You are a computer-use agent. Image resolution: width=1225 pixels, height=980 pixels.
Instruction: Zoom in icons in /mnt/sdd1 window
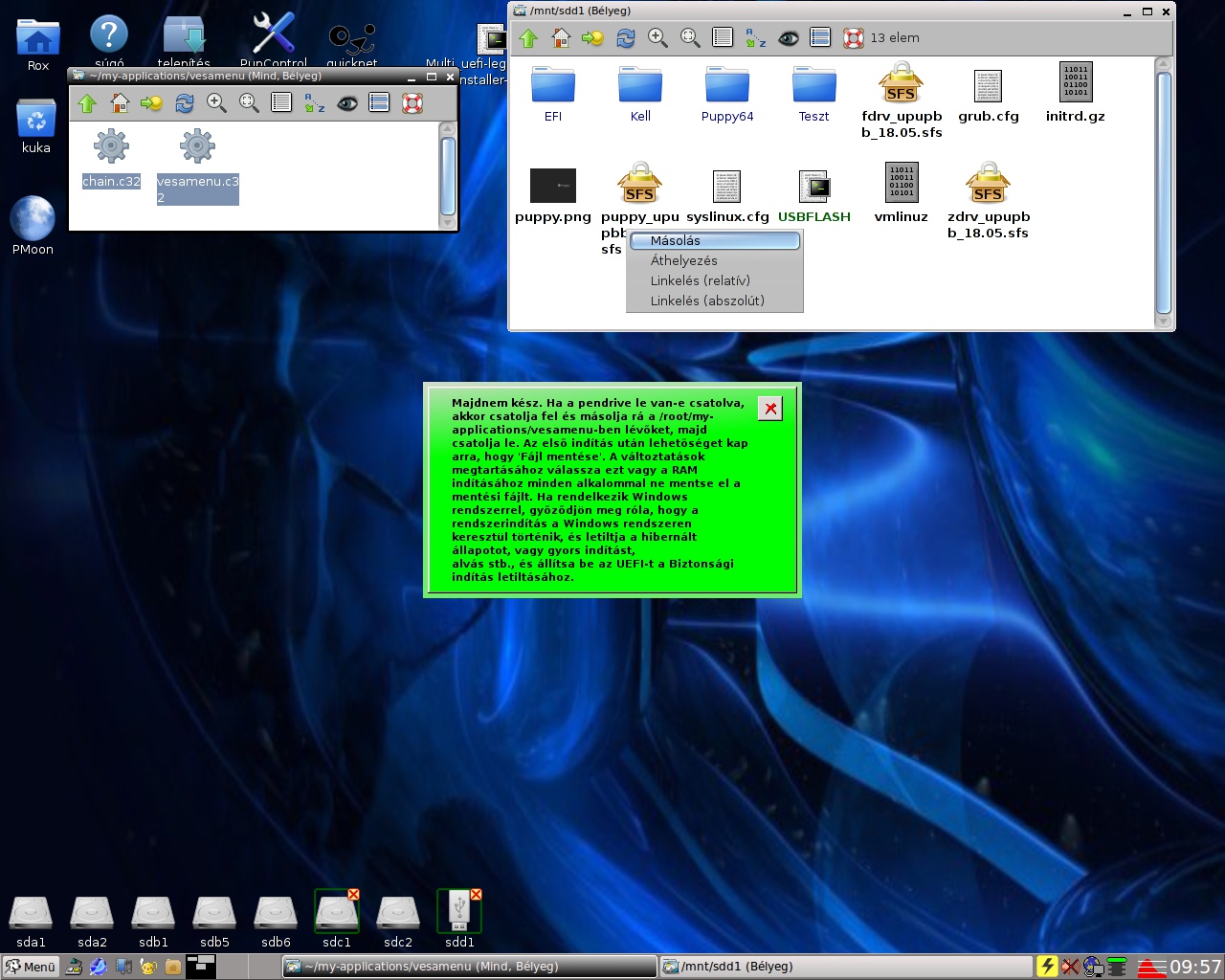pyautogui.click(x=657, y=38)
